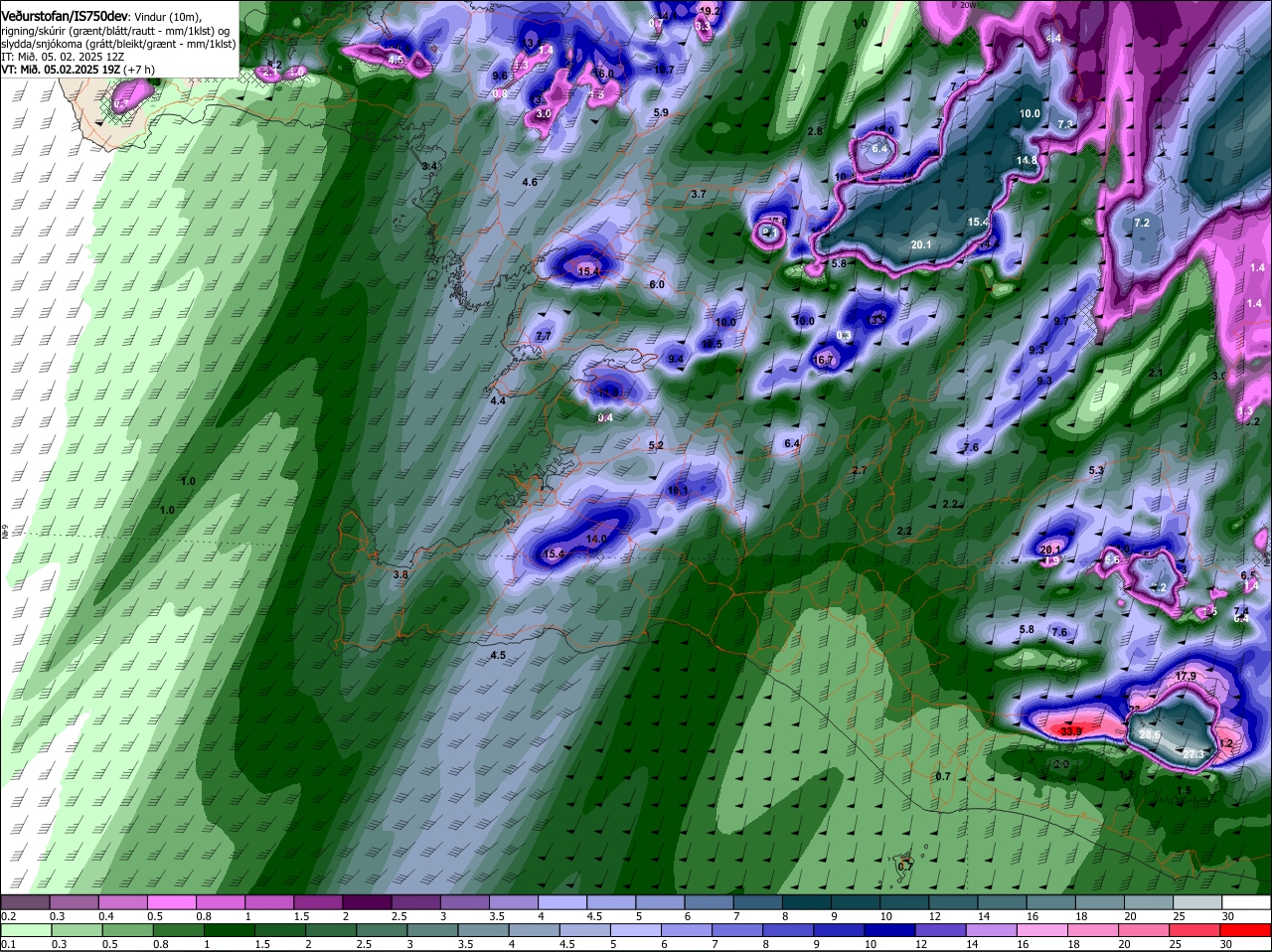Click the 9.4 value on the map

(677, 359)
